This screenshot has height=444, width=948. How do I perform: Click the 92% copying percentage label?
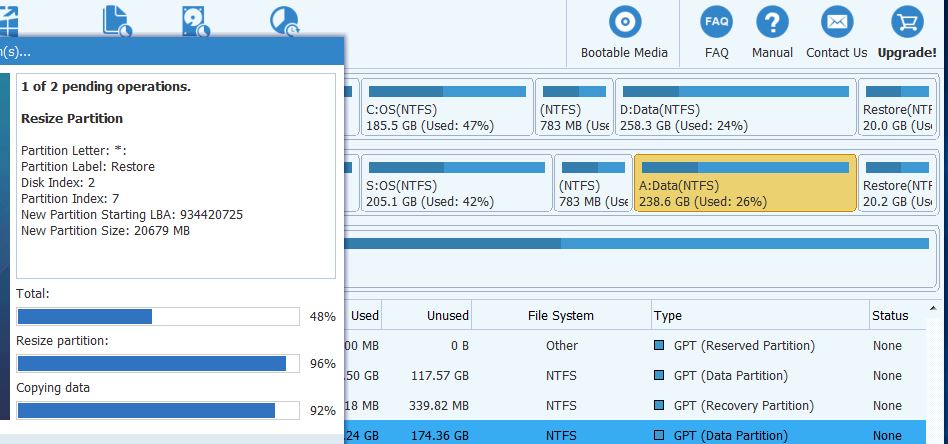(323, 411)
